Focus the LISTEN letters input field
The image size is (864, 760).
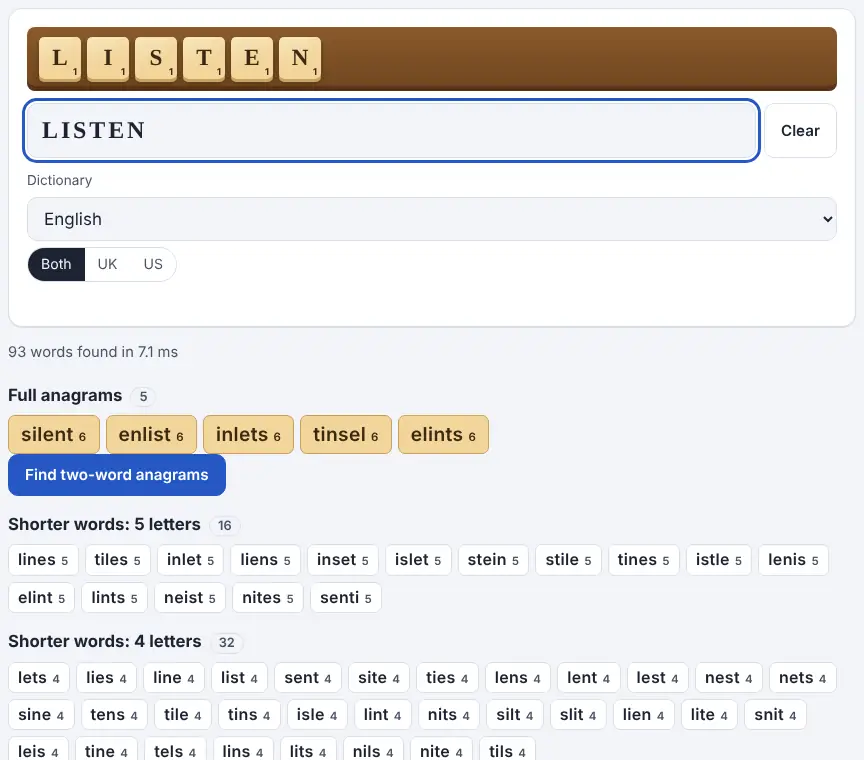pyautogui.click(x=391, y=131)
